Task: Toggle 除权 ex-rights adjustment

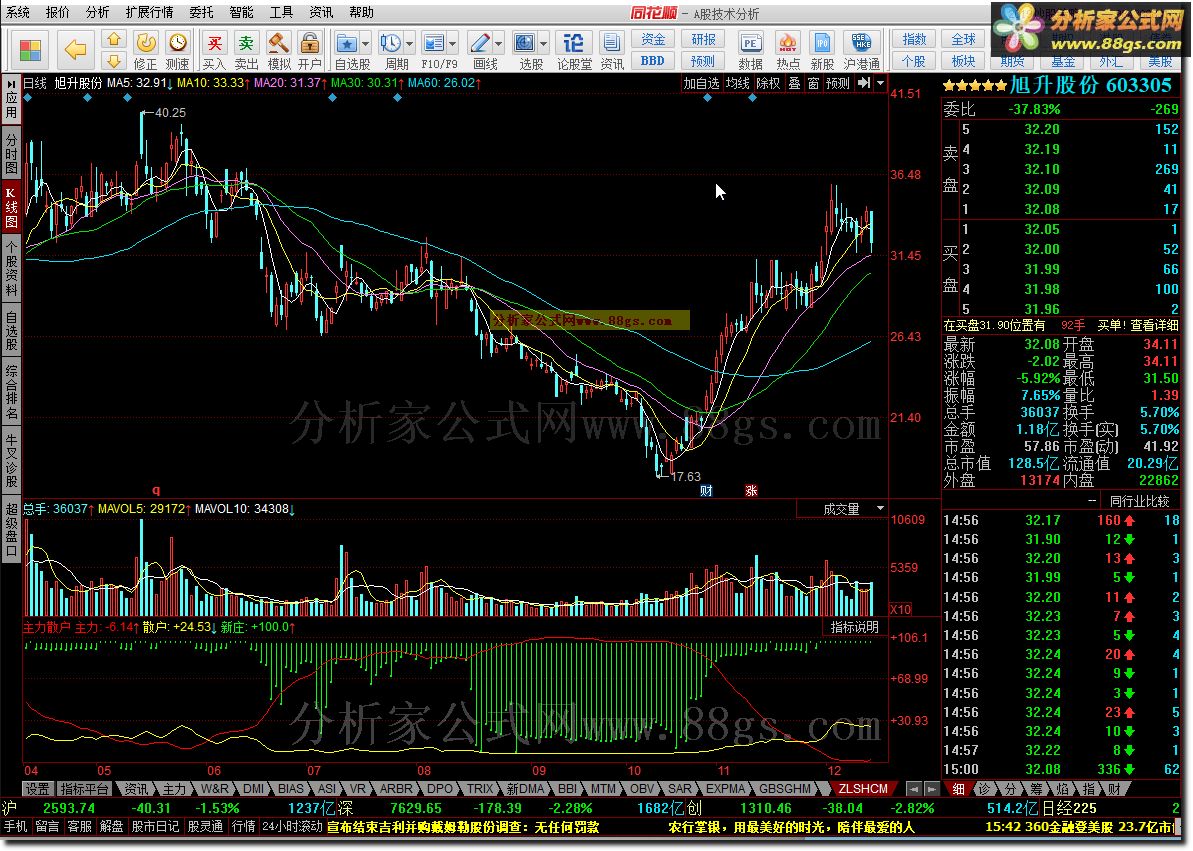Action: coord(768,83)
